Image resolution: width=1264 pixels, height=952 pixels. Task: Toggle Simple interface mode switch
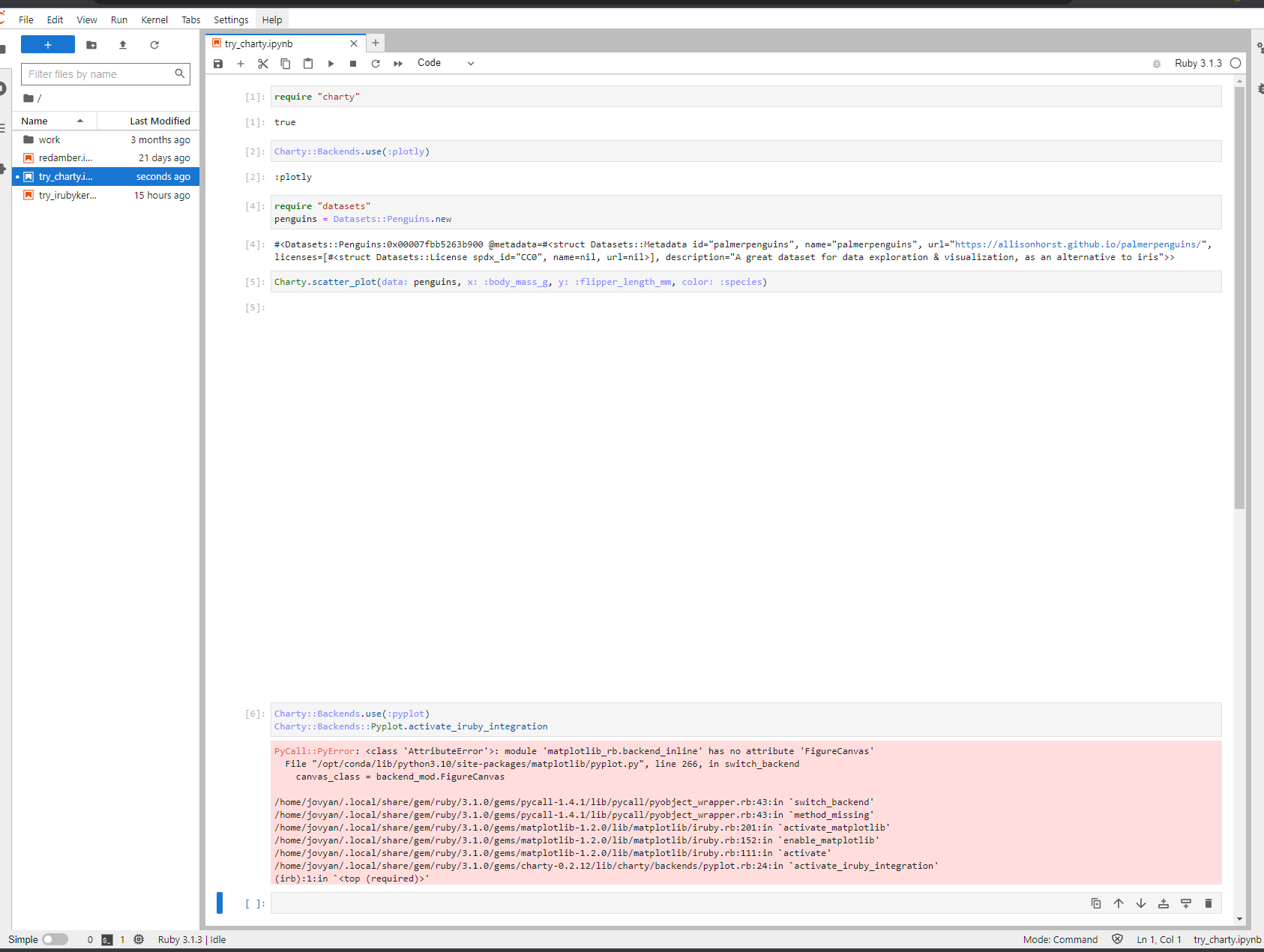point(55,939)
